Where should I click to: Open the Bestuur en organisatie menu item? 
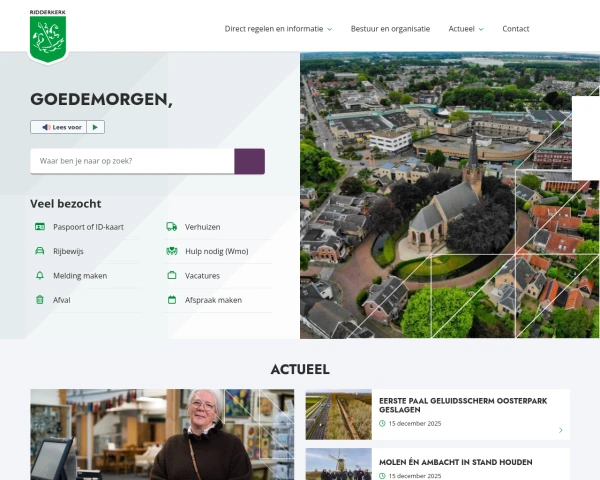click(x=390, y=29)
